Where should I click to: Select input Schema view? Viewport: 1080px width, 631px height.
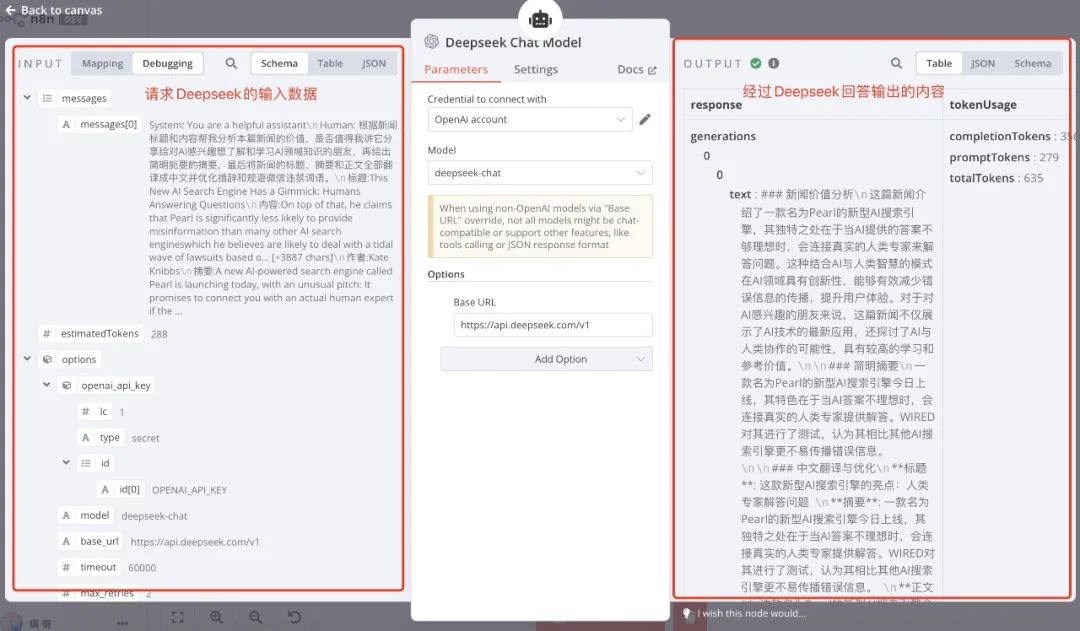[279, 63]
